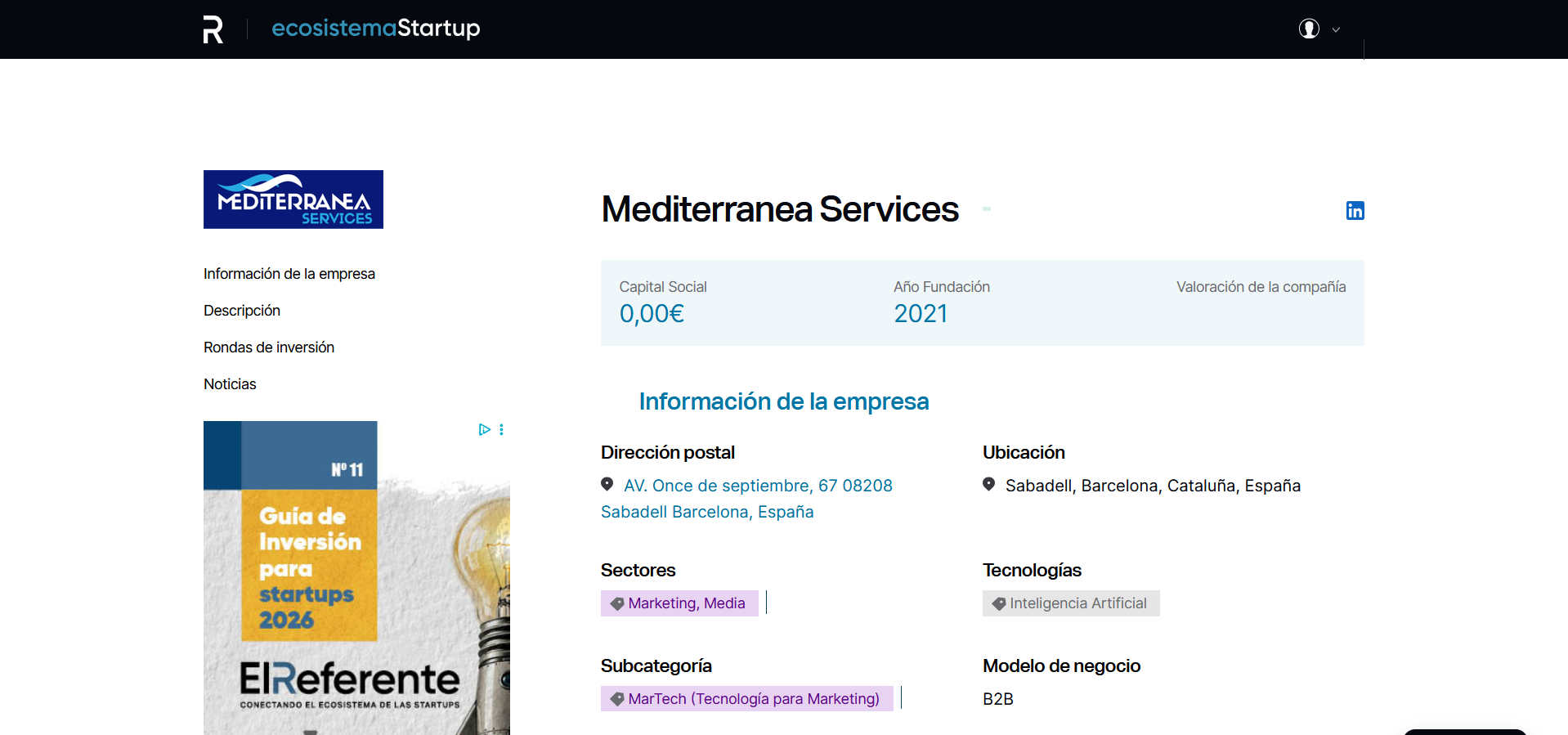
Task: Click the Capital Social value 0,00€
Action: (x=652, y=314)
